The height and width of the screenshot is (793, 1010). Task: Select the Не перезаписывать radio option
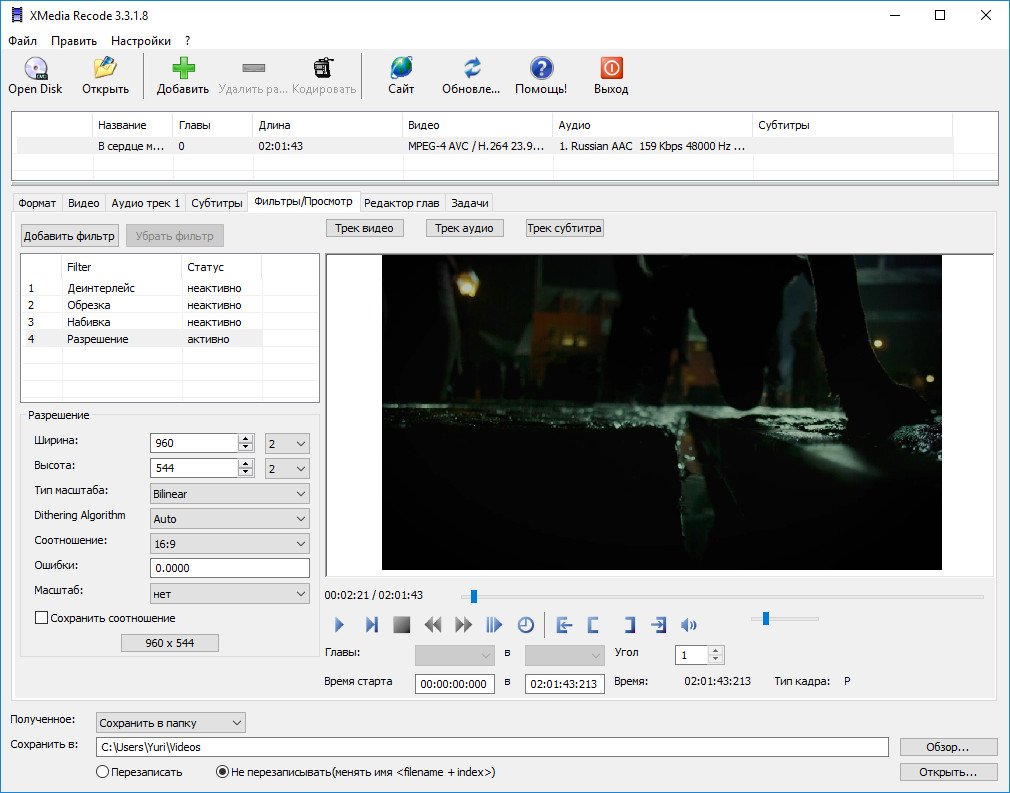223,772
